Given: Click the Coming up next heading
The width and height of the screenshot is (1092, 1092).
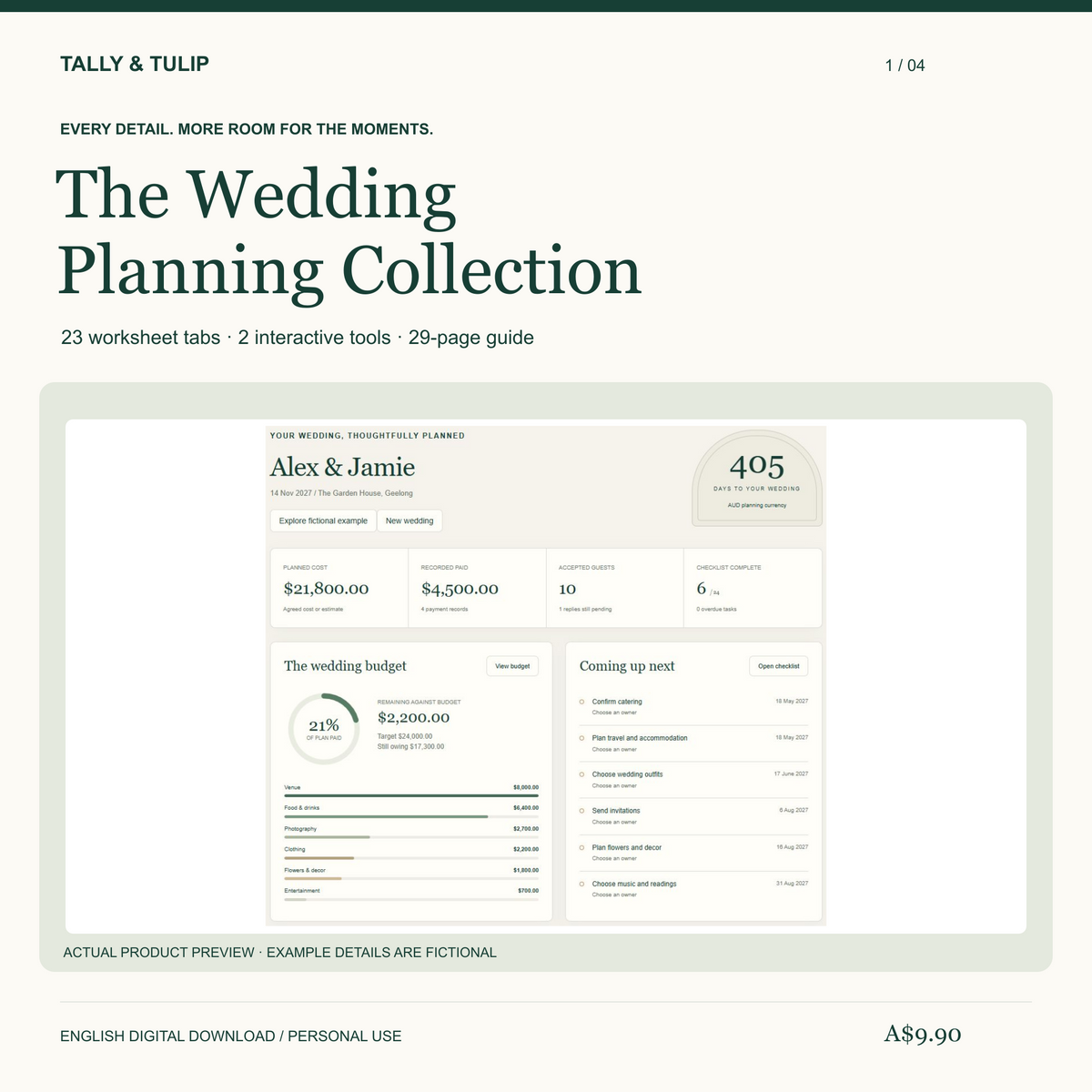Looking at the screenshot, I should pos(627,666).
